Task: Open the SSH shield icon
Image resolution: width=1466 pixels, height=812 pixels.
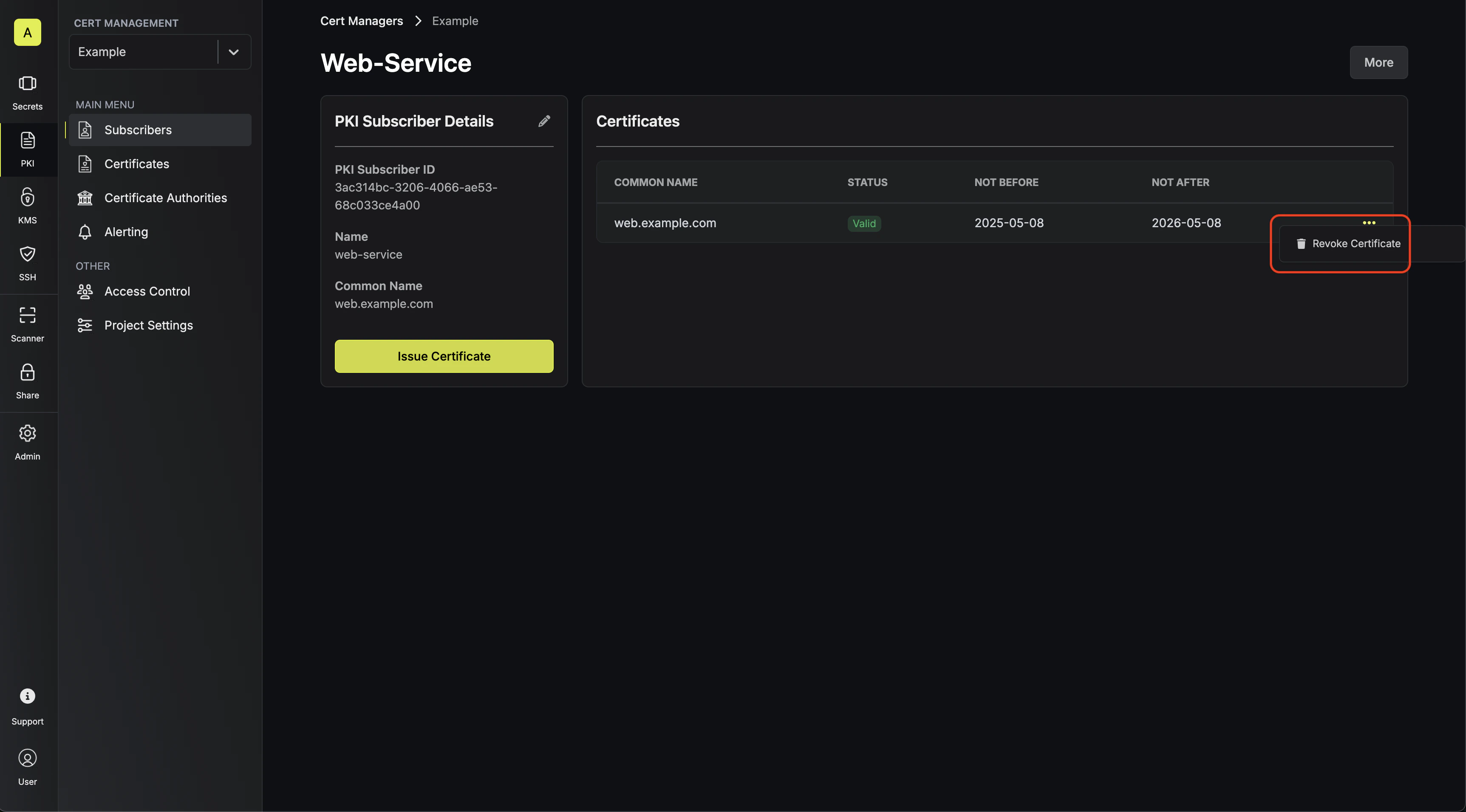Action: coord(27,254)
